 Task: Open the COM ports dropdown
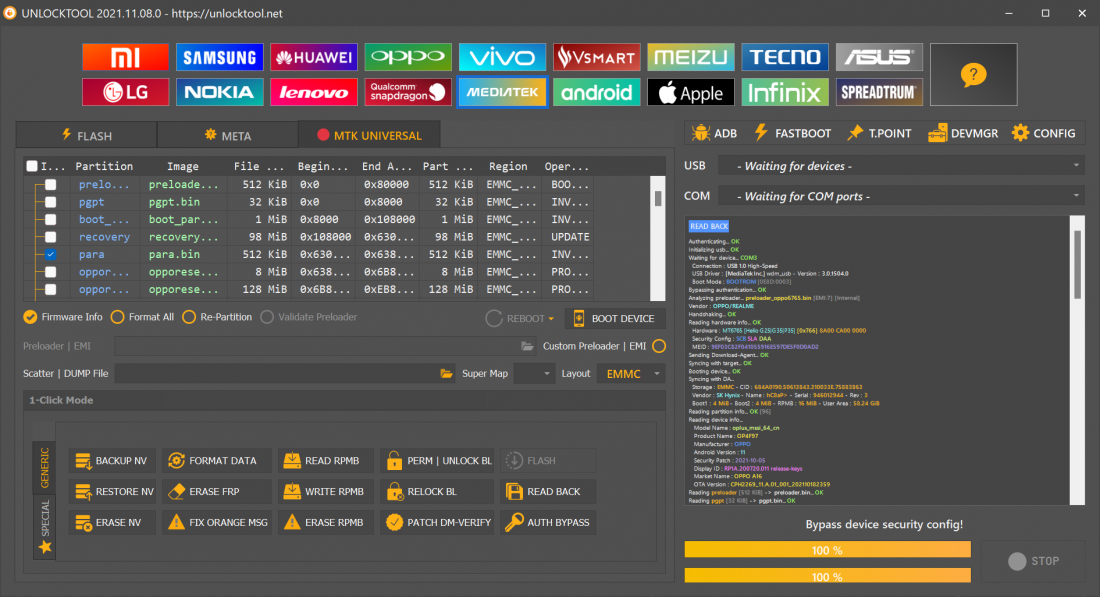click(x=901, y=196)
